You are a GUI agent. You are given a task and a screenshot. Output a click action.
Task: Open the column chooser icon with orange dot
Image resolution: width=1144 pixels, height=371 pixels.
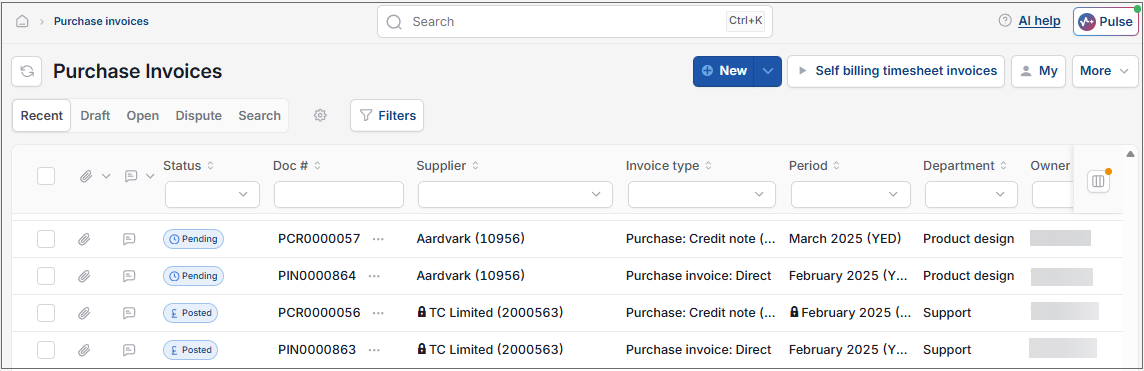pos(1098,181)
